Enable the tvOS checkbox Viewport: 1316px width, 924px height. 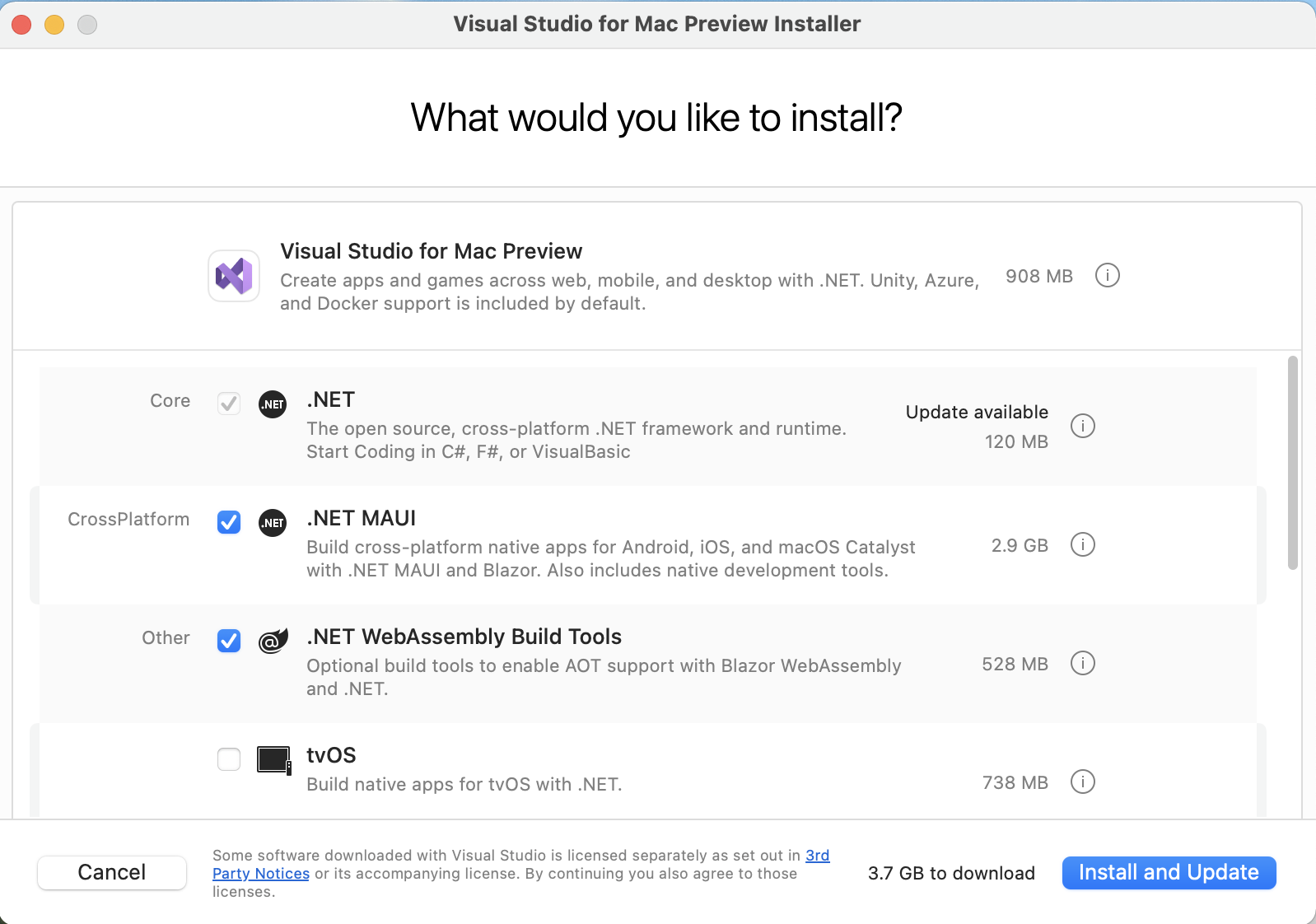click(x=229, y=759)
